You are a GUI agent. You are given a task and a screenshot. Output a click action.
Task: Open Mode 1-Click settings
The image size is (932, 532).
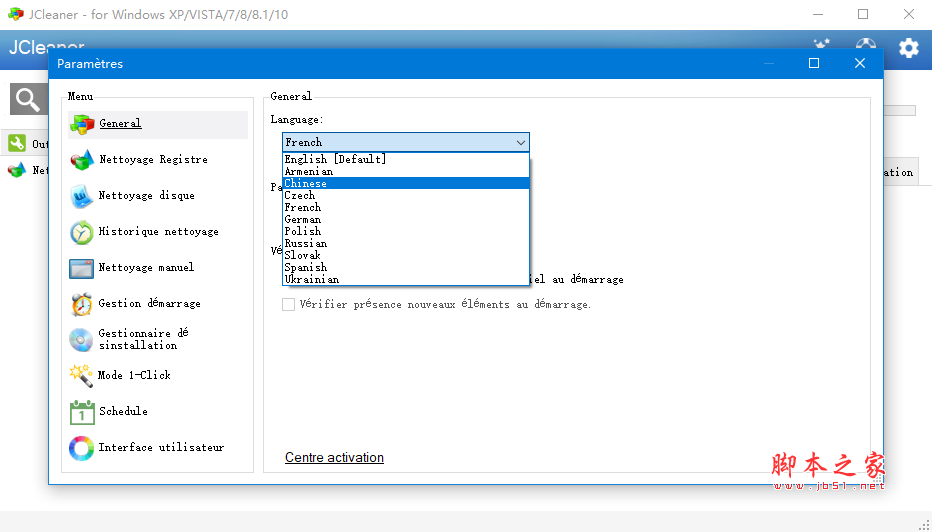(134, 376)
